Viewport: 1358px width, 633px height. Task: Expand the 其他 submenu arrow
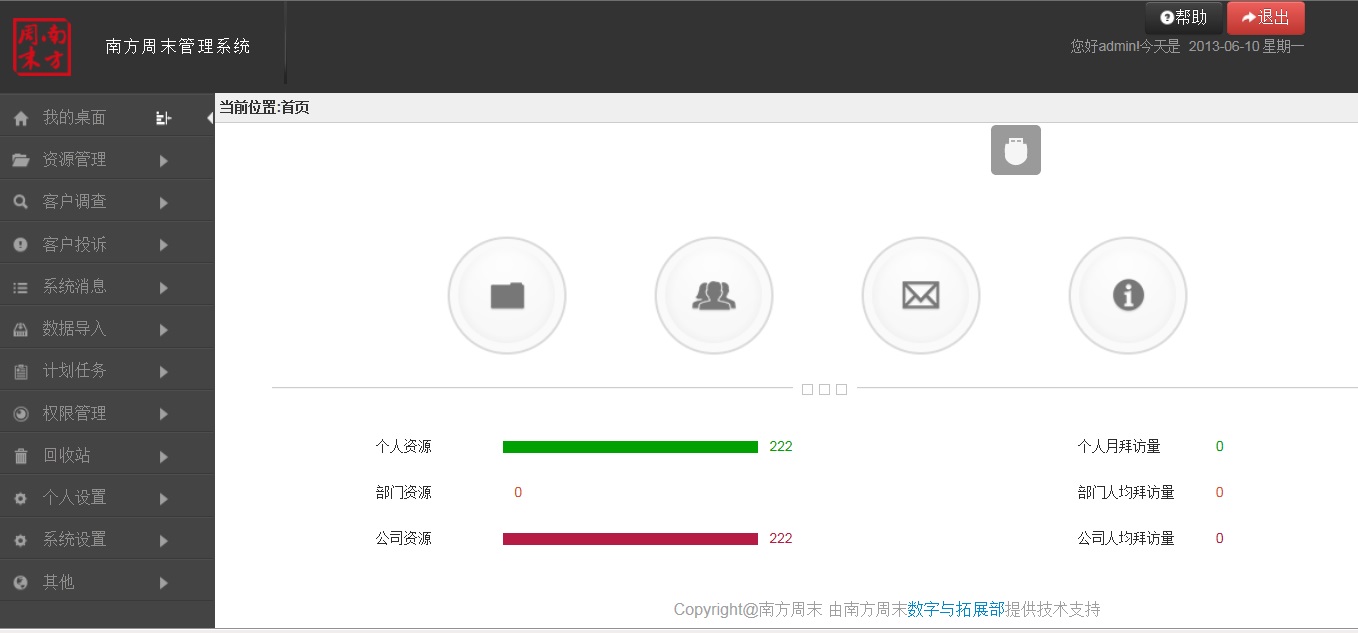click(x=164, y=582)
